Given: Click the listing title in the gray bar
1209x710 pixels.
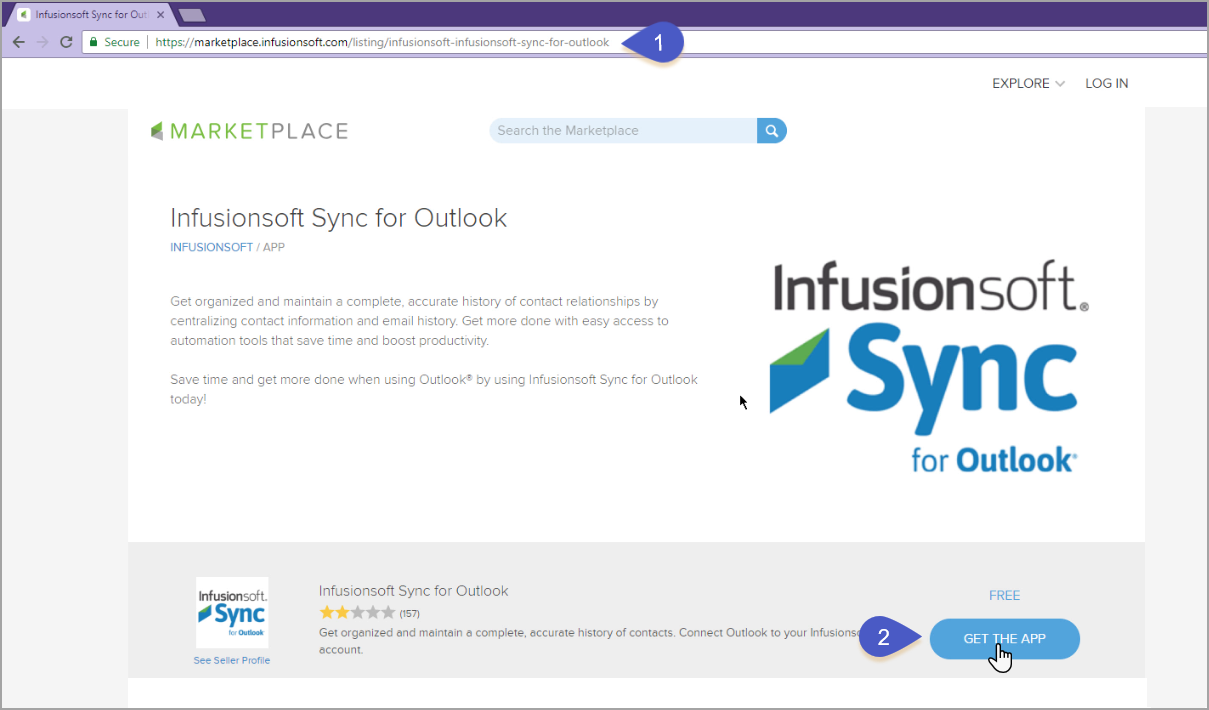Looking at the screenshot, I should [x=413, y=591].
